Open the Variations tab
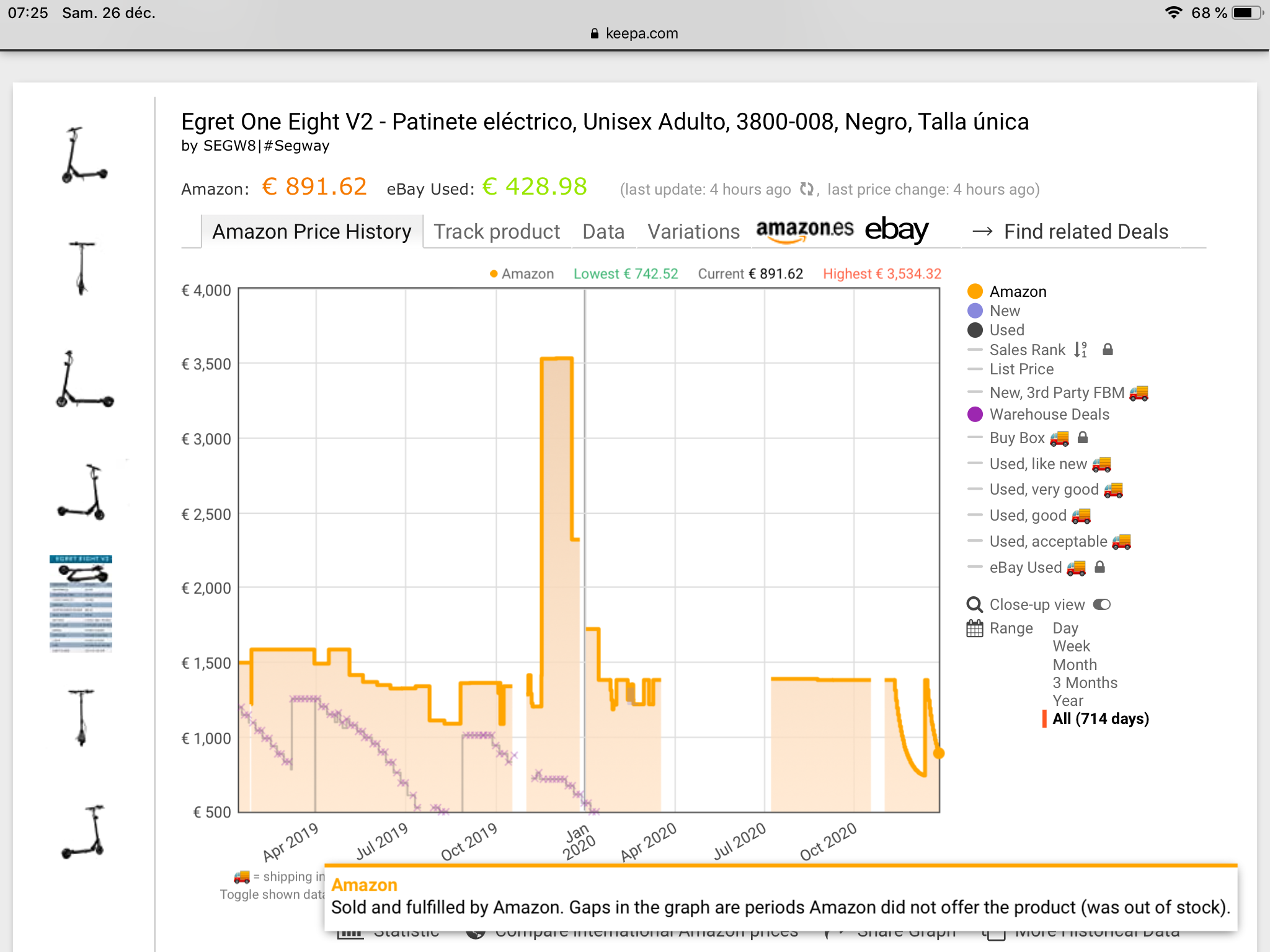 point(693,231)
